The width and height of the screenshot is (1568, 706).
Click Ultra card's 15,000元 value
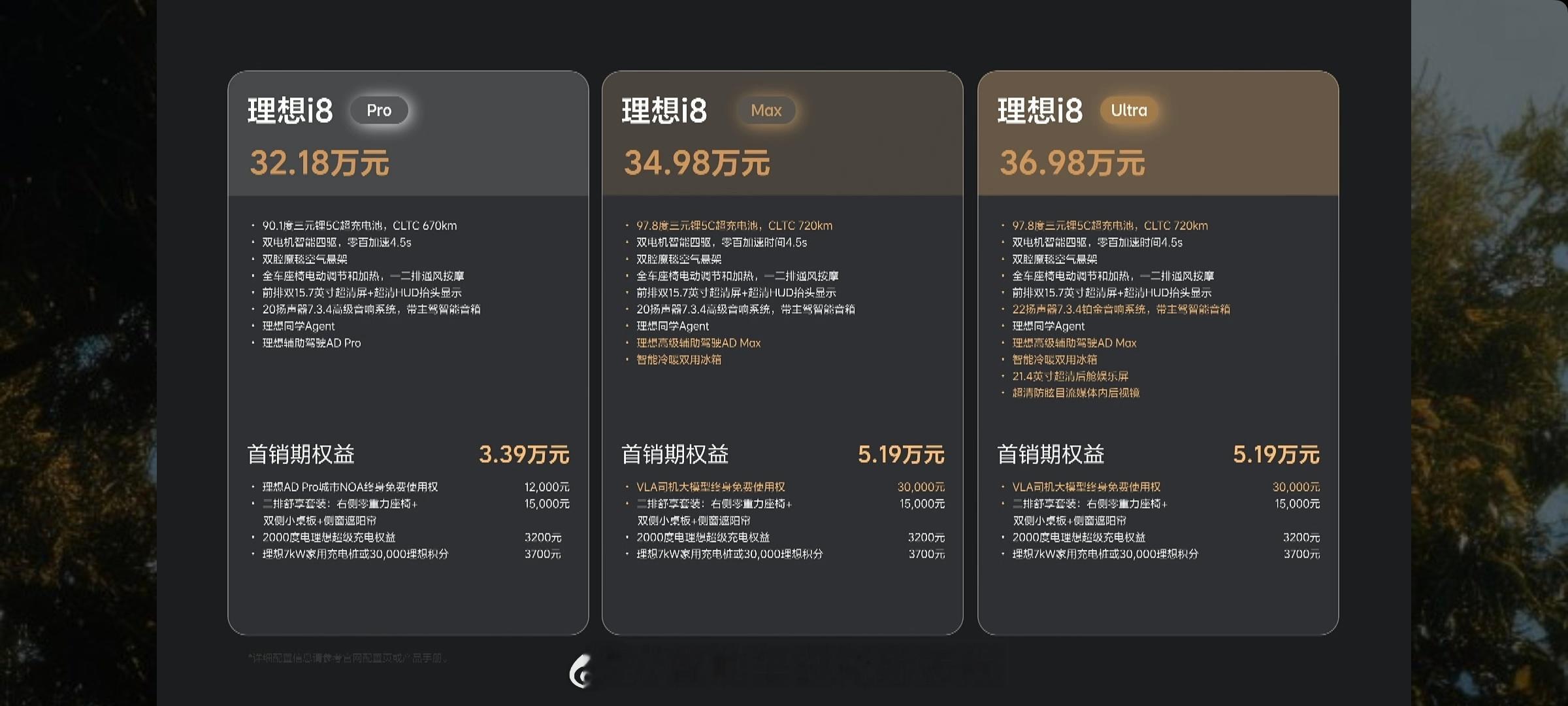coord(1298,504)
